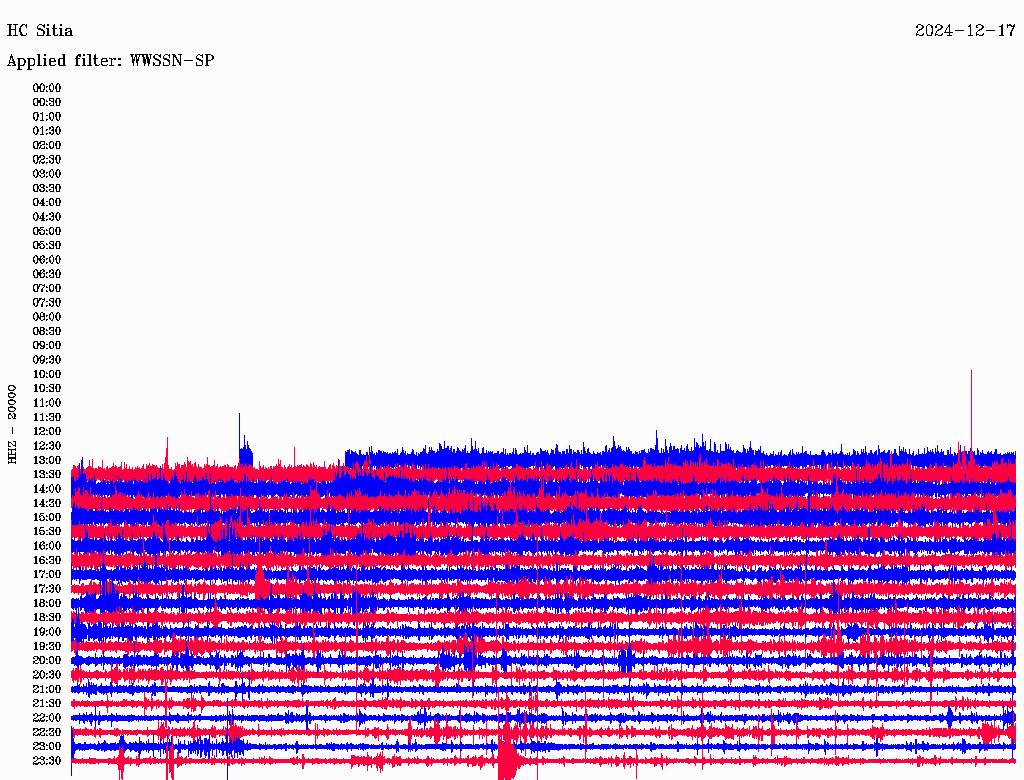Screen dimensions: 1024x780
Task: Click the 17:00 time label
Action: coord(47,575)
